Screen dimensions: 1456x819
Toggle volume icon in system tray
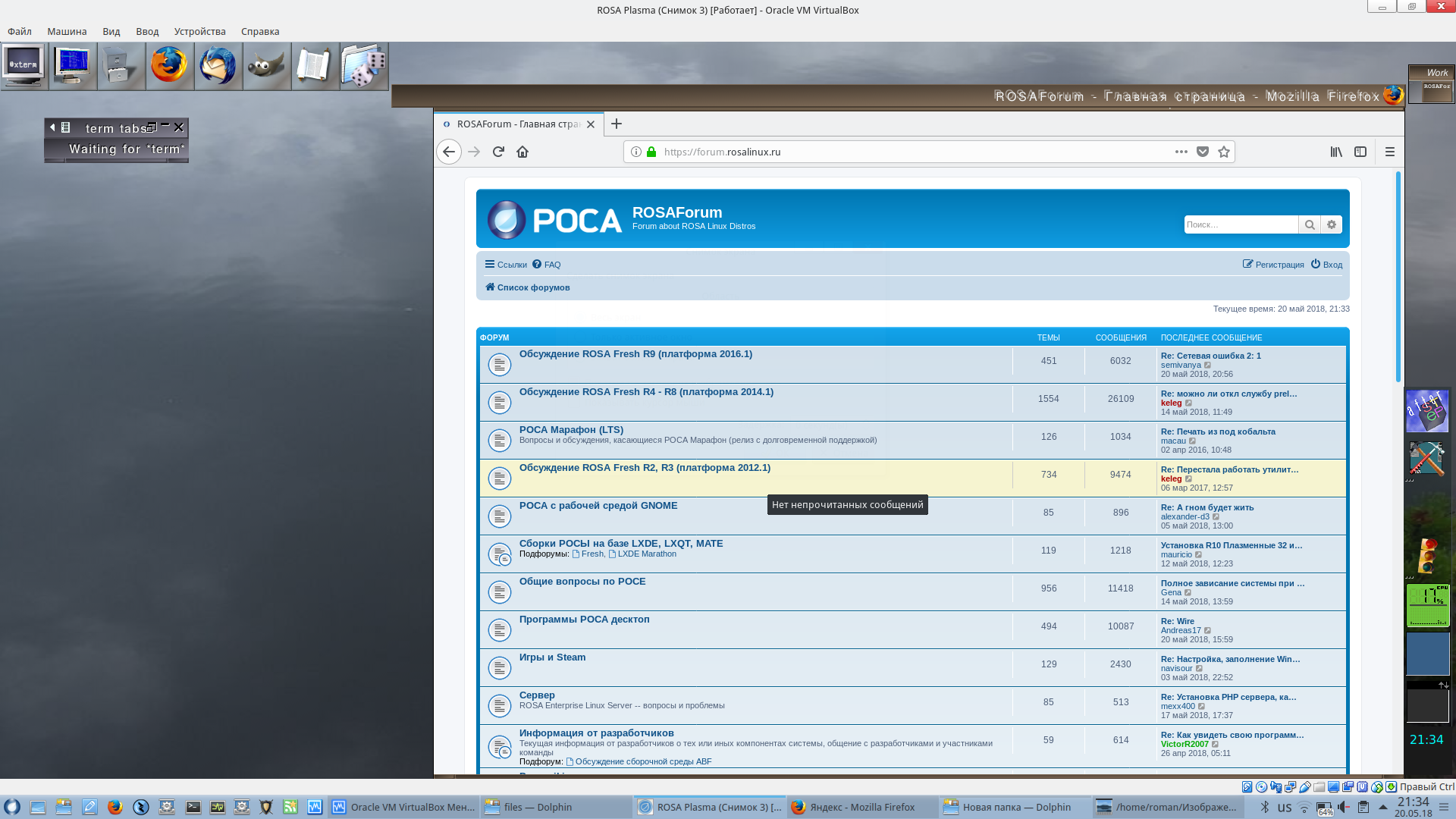1343,807
